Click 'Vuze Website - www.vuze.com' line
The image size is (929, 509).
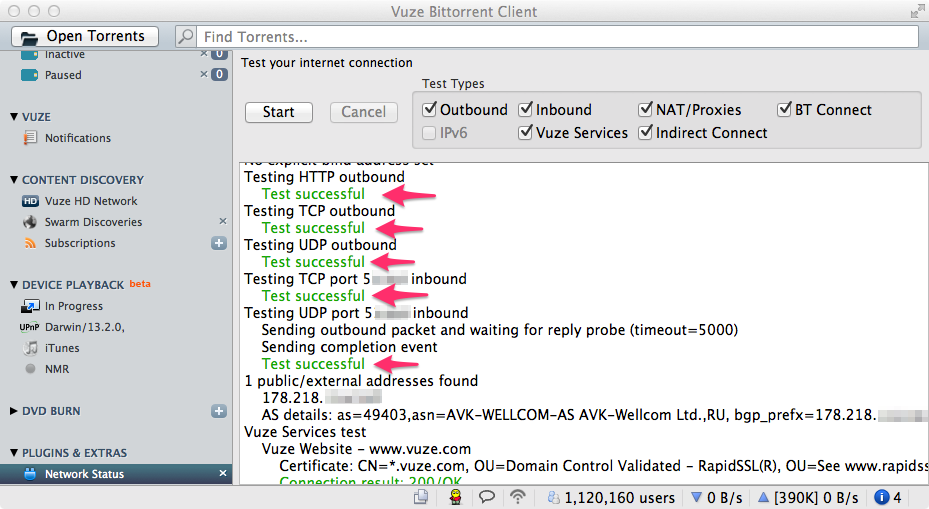[x=366, y=449]
